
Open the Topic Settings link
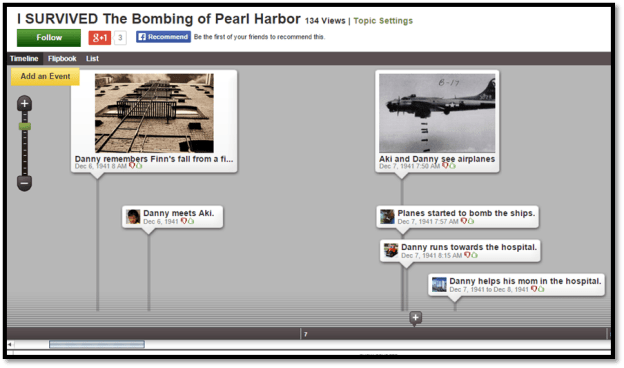click(383, 21)
